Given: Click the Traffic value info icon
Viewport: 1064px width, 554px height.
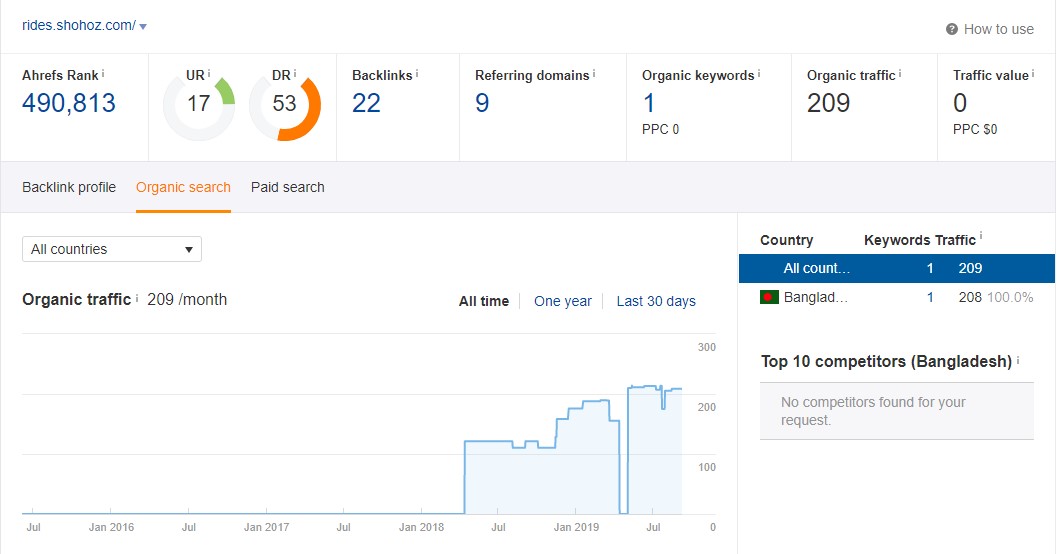Looking at the screenshot, I should click(x=1033, y=73).
